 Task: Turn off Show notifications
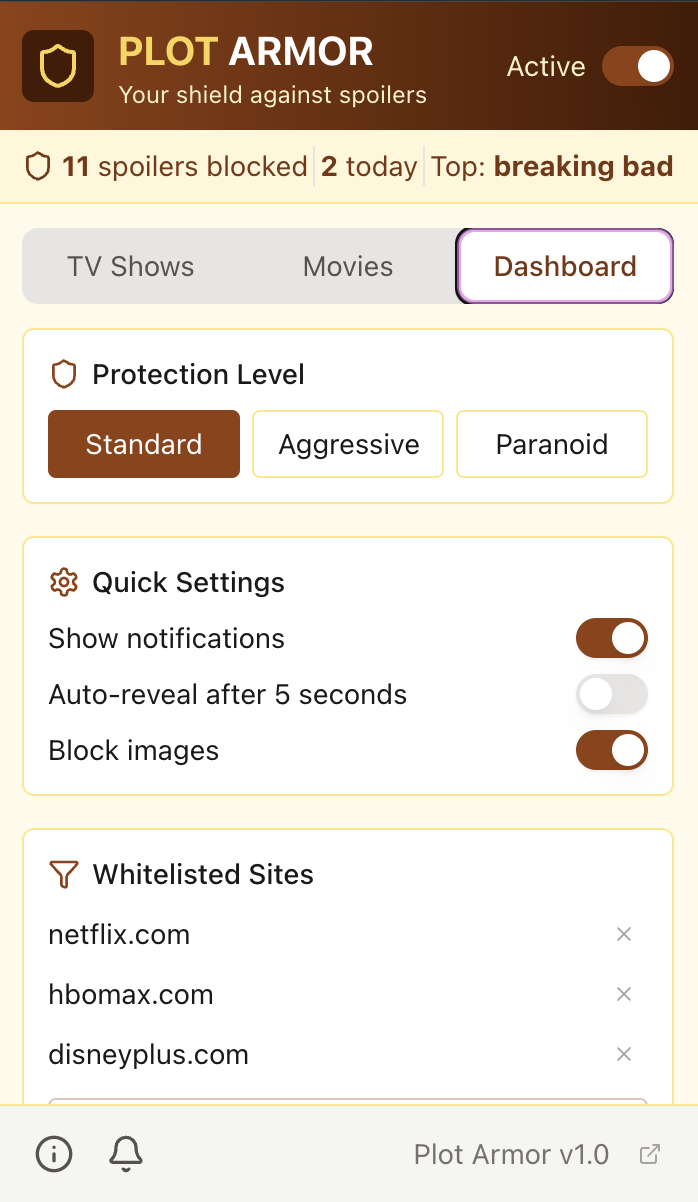(x=611, y=638)
